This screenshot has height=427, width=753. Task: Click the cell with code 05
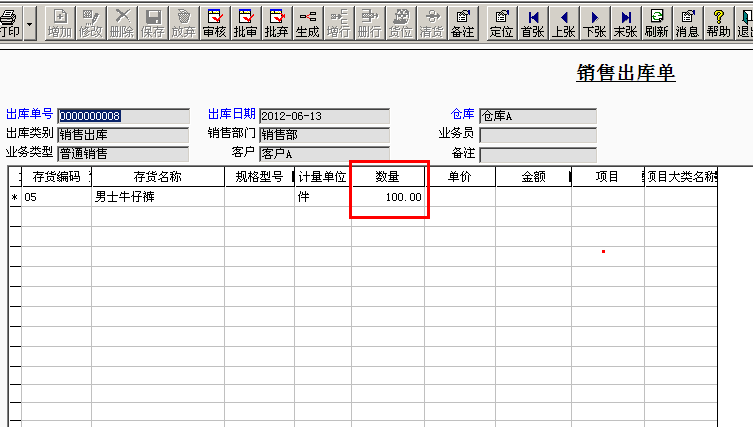57,197
